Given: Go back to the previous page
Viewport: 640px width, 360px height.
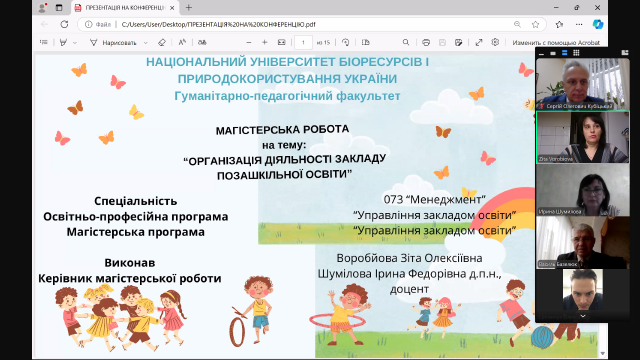Looking at the screenshot, I should [45, 24].
